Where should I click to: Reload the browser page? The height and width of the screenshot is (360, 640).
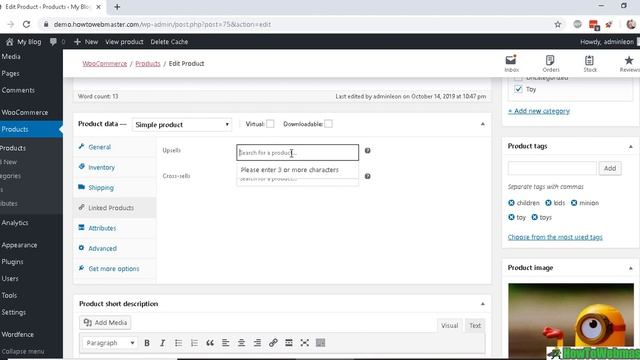[x=27, y=24]
